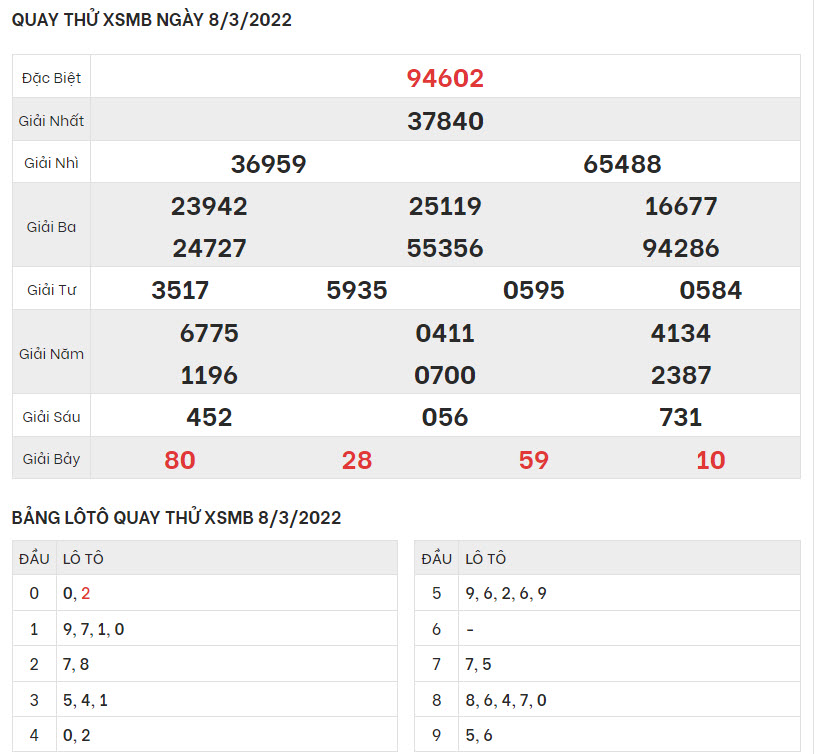
Task: Select the lô tô row with 9, 6, 2, 6, 9
Action: point(506,593)
